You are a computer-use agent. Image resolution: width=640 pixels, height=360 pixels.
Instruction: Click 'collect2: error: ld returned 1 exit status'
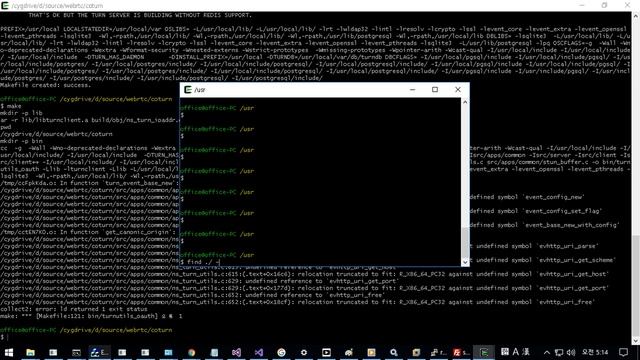pyautogui.click(x=74, y=309)
